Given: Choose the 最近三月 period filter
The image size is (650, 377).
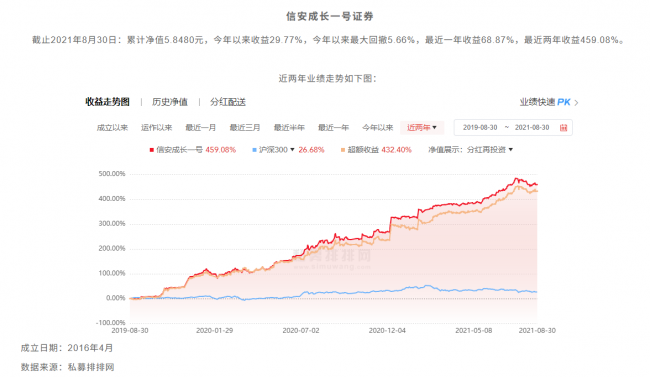Looking at the screenshot, I should [245, 128].
